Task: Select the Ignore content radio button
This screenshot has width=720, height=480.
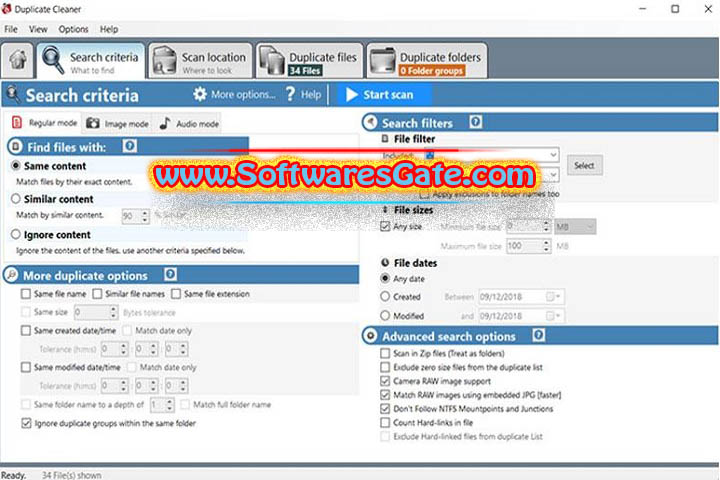Action: tap(16, 234)
